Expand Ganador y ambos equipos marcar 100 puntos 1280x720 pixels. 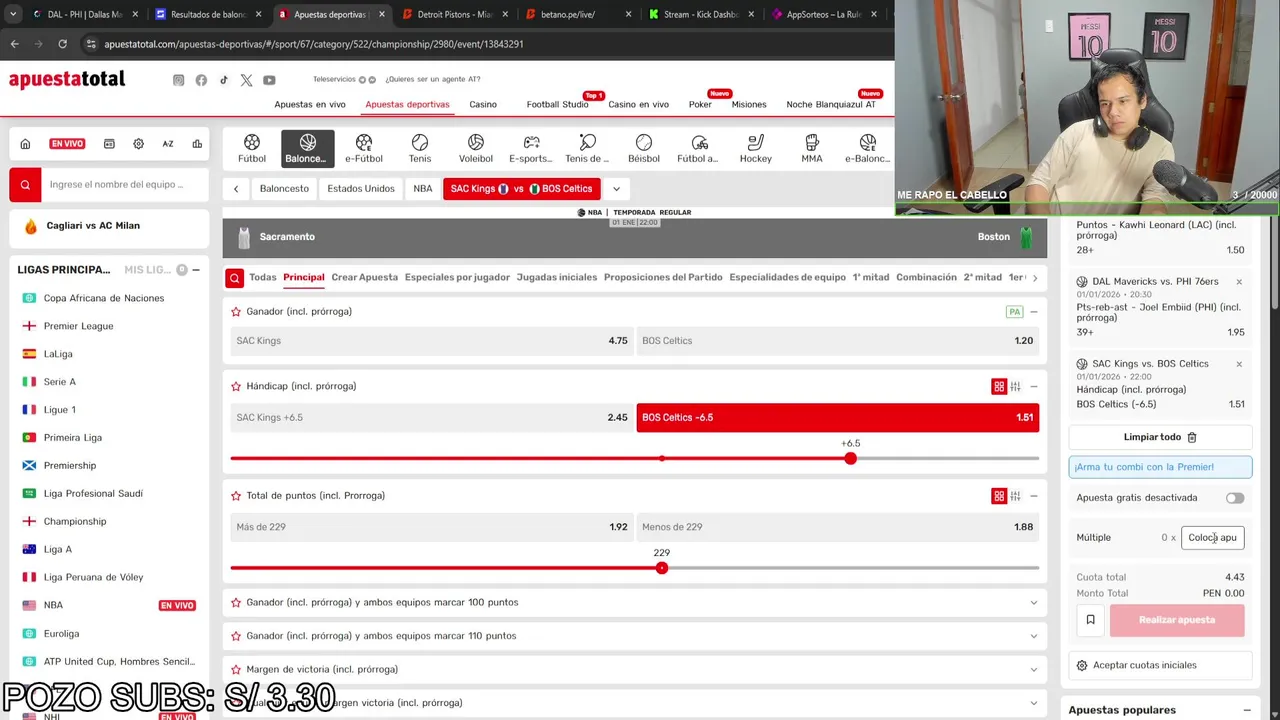point(634,602)
